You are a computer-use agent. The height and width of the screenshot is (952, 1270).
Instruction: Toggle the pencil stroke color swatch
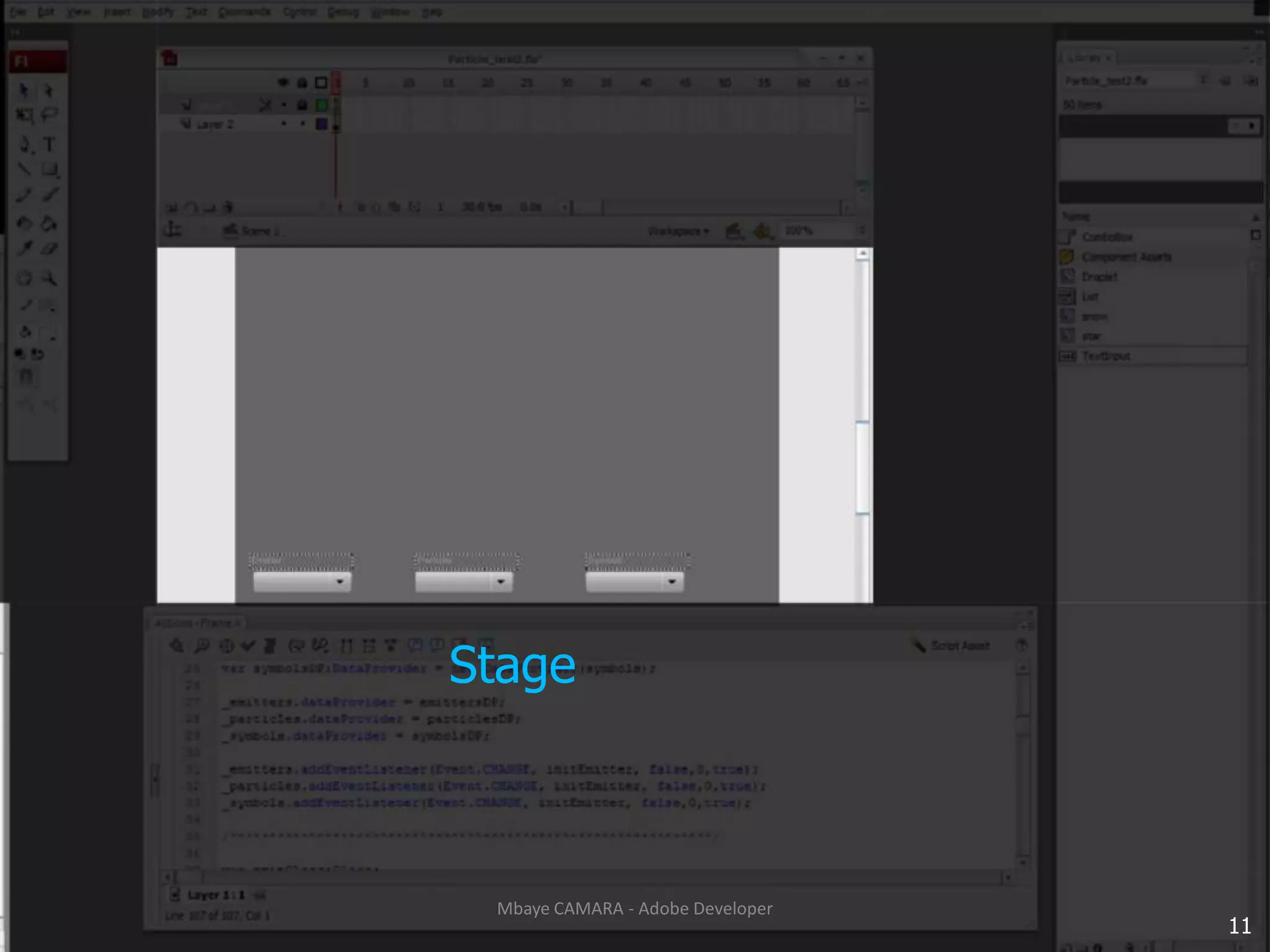(x=25, y=305)
